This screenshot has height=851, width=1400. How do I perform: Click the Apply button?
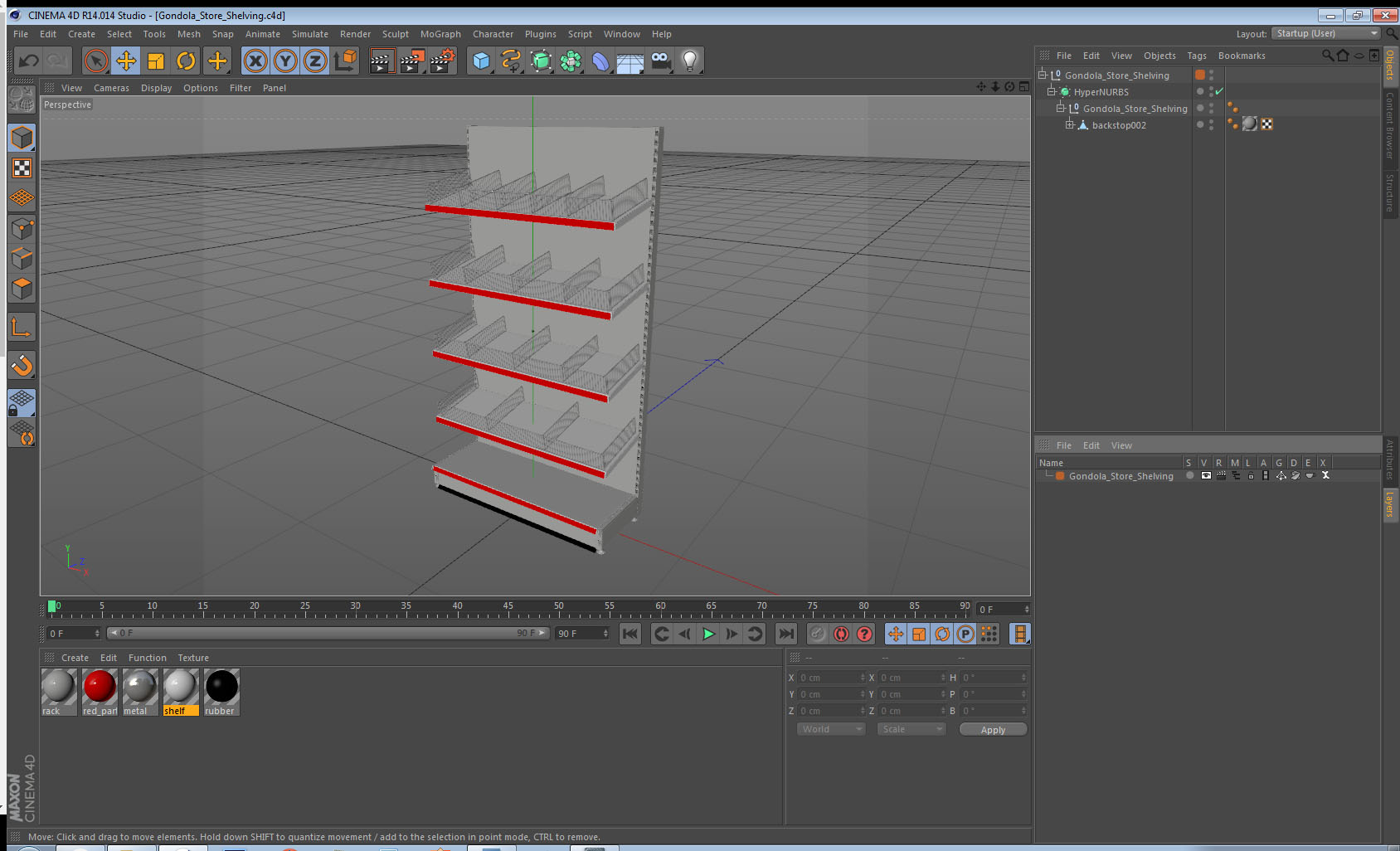pyautogui.click(x=993, y=730)
